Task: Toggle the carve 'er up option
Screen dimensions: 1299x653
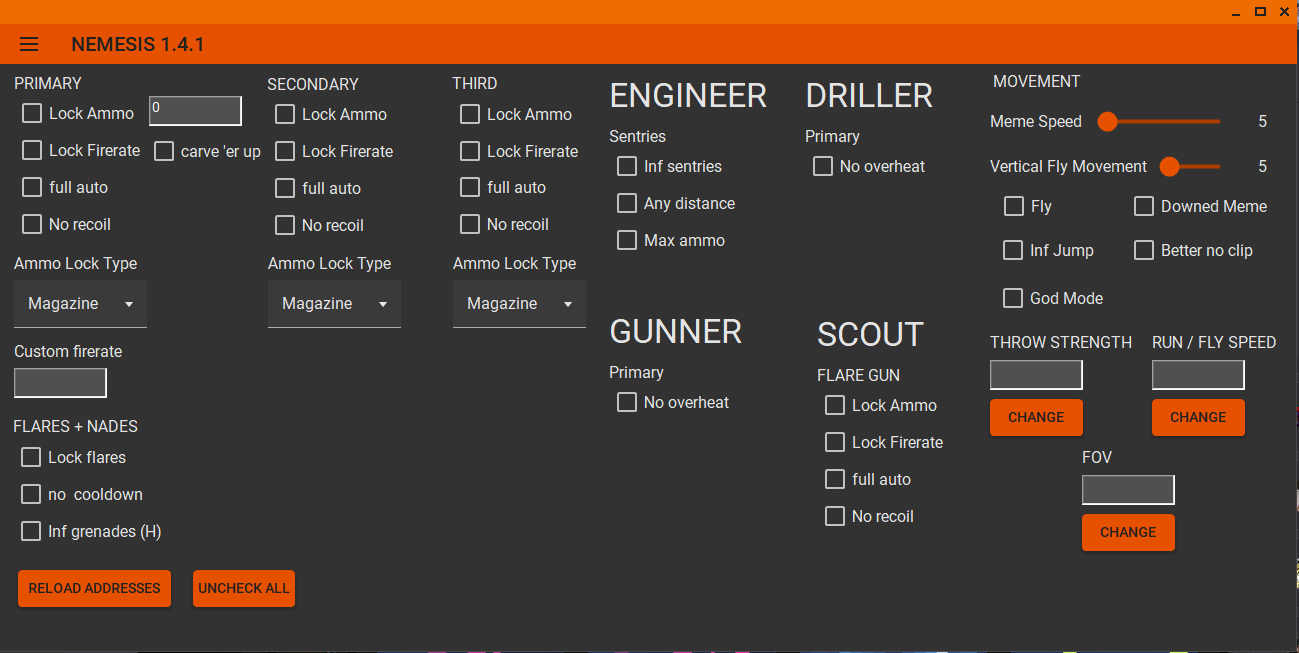Action: pyautogui.click(x=164, y=151)
